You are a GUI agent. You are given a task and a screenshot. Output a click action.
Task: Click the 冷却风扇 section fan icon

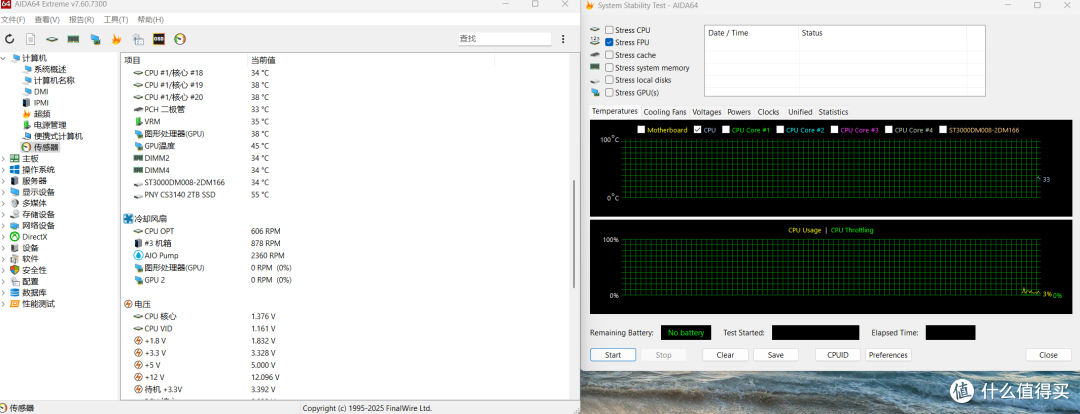tap(128, 218)
